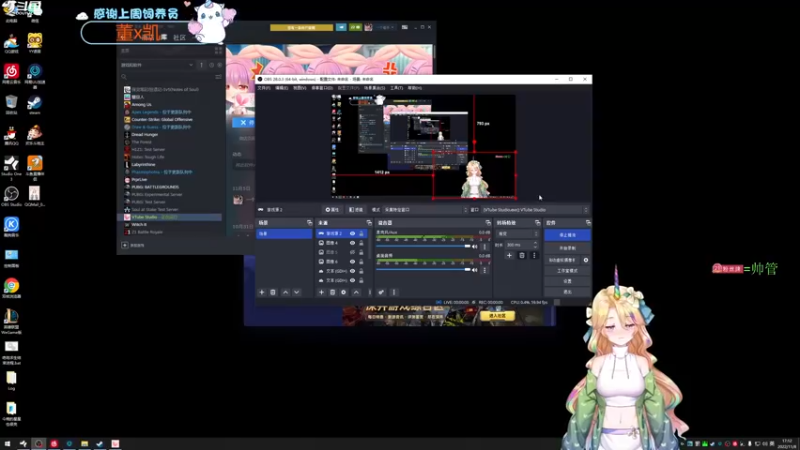The height and width of the screenshot is (450, 800).
Task: Remove transition with trash icon
Action: tap(522, 255)
